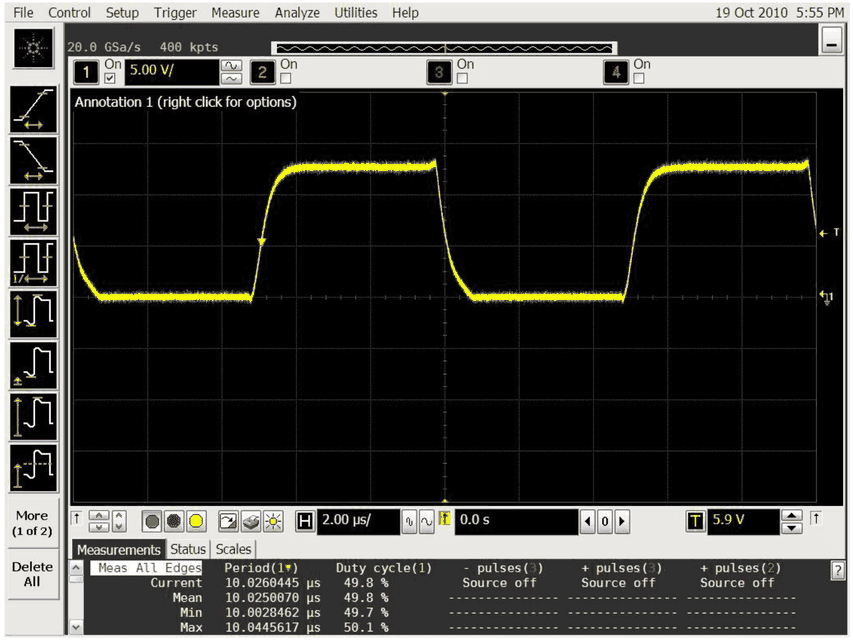Click the larger-wave icon beside channel 1 scale

click(x=231, y=66)
